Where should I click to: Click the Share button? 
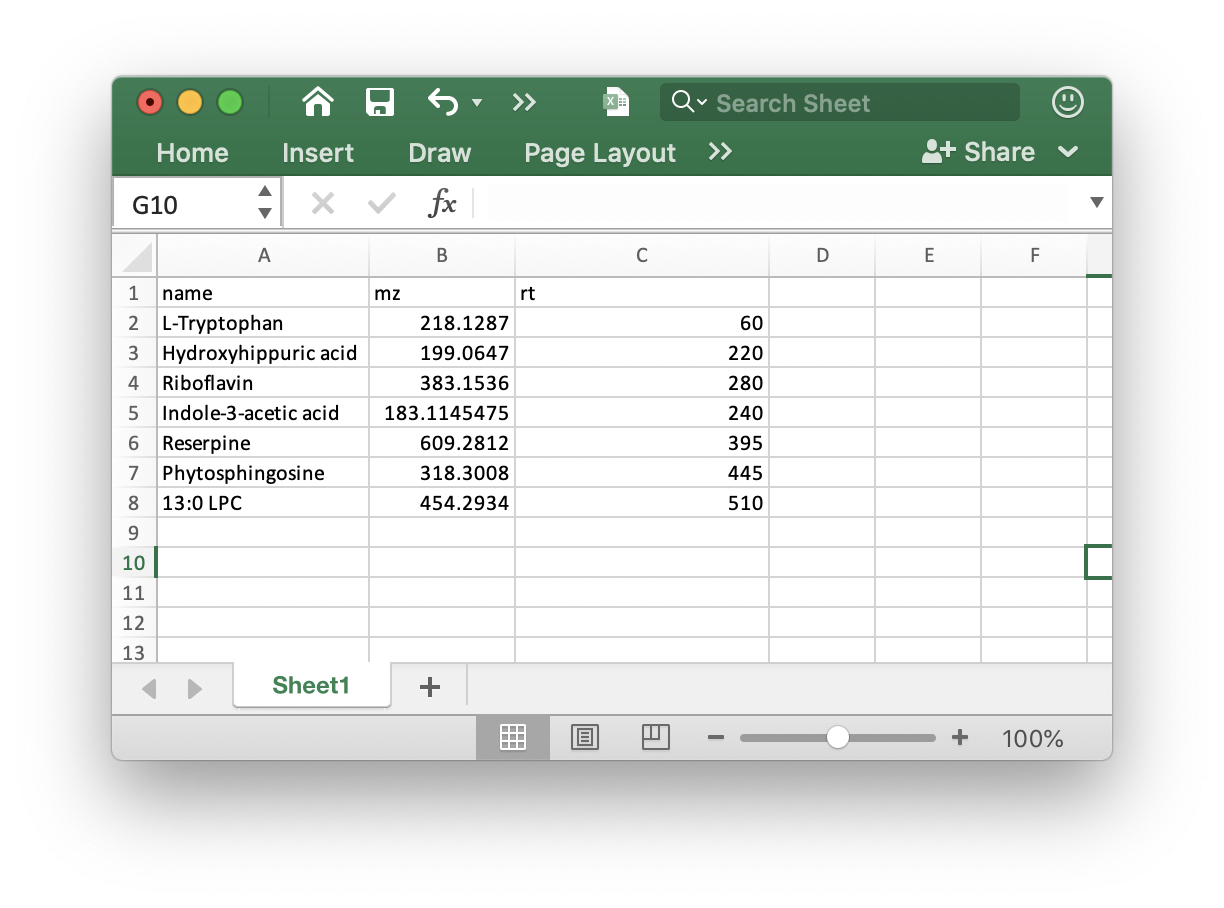(x=988, y=151)
